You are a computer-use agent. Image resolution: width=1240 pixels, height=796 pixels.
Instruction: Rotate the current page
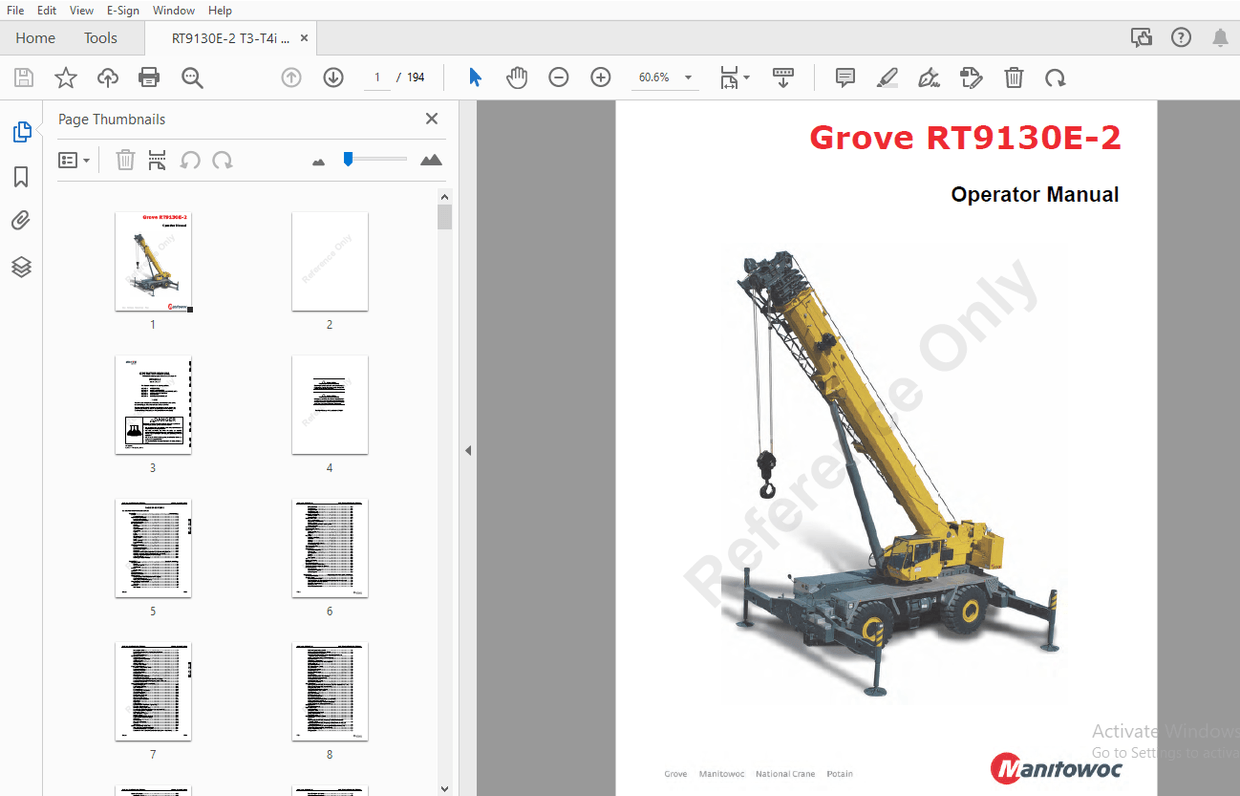tap(1055, 77)
